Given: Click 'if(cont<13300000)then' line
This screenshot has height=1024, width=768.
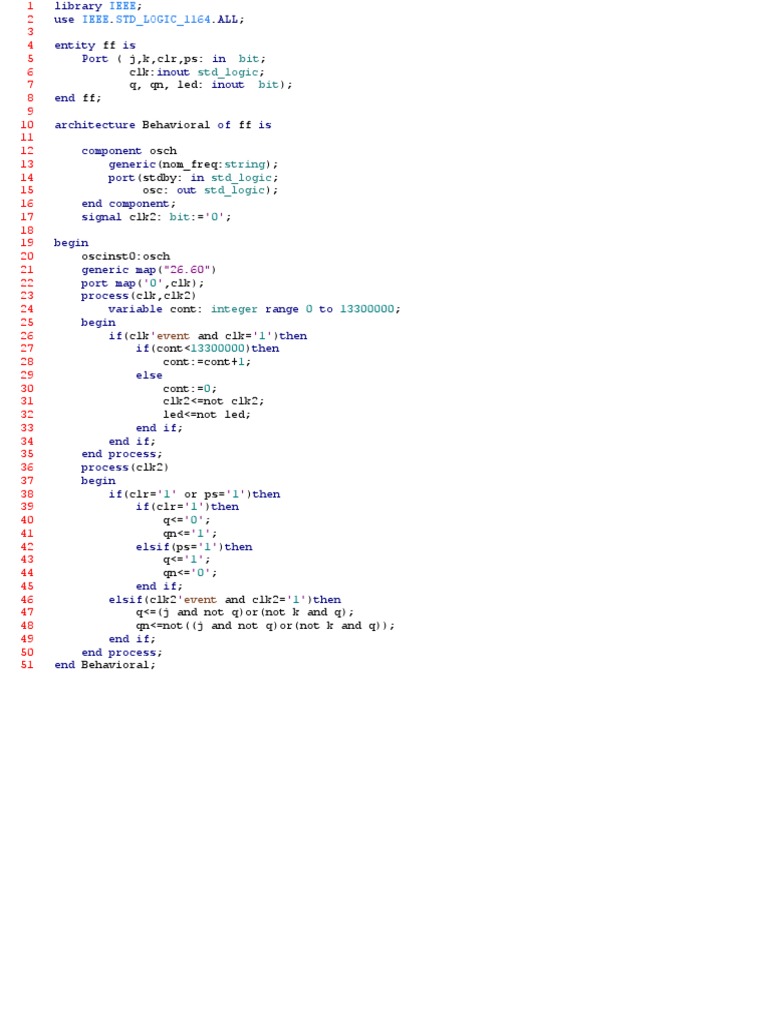Looking at the screenshot, I should (208, 349).
